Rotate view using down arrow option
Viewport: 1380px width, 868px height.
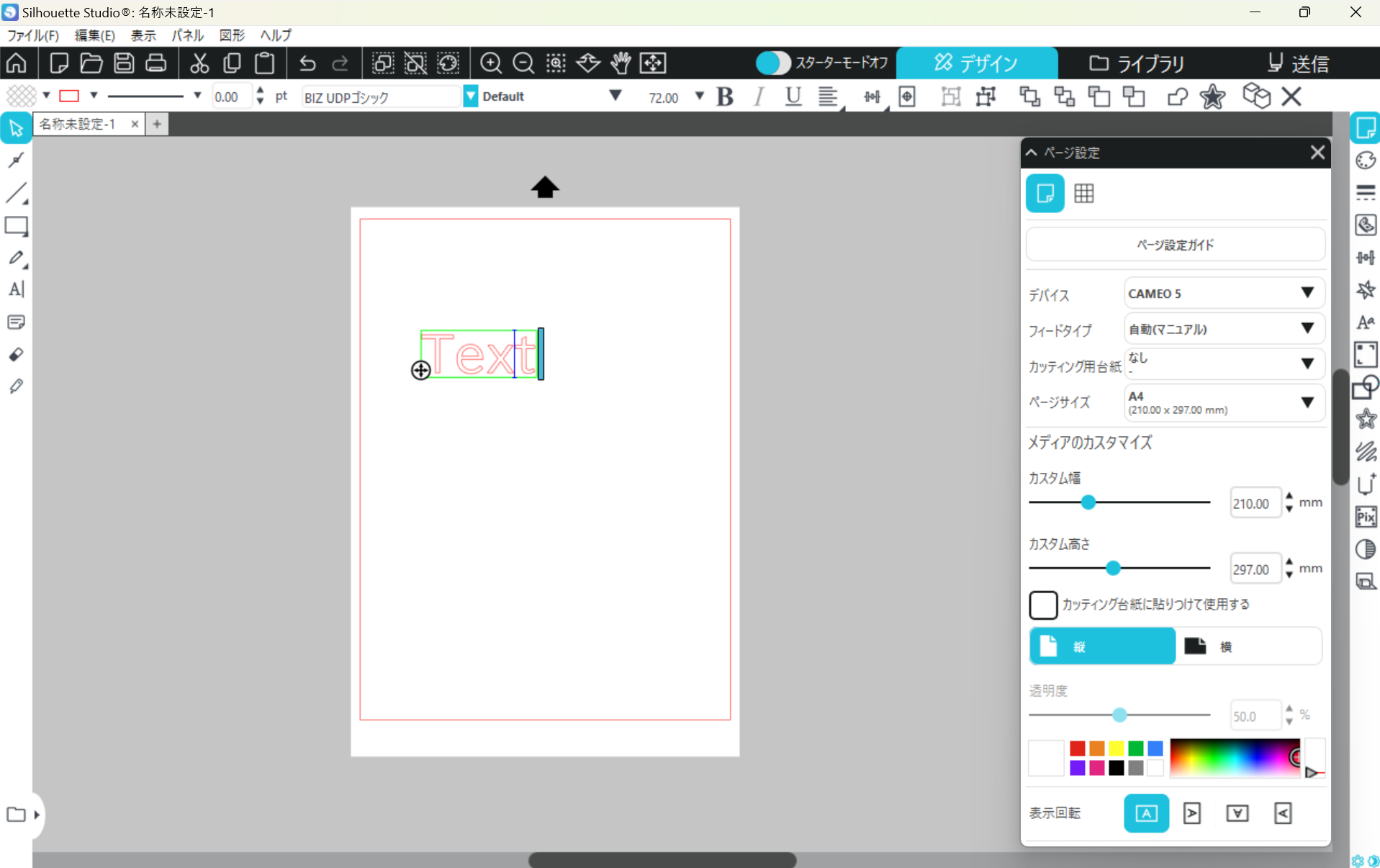click(1237, 813)
